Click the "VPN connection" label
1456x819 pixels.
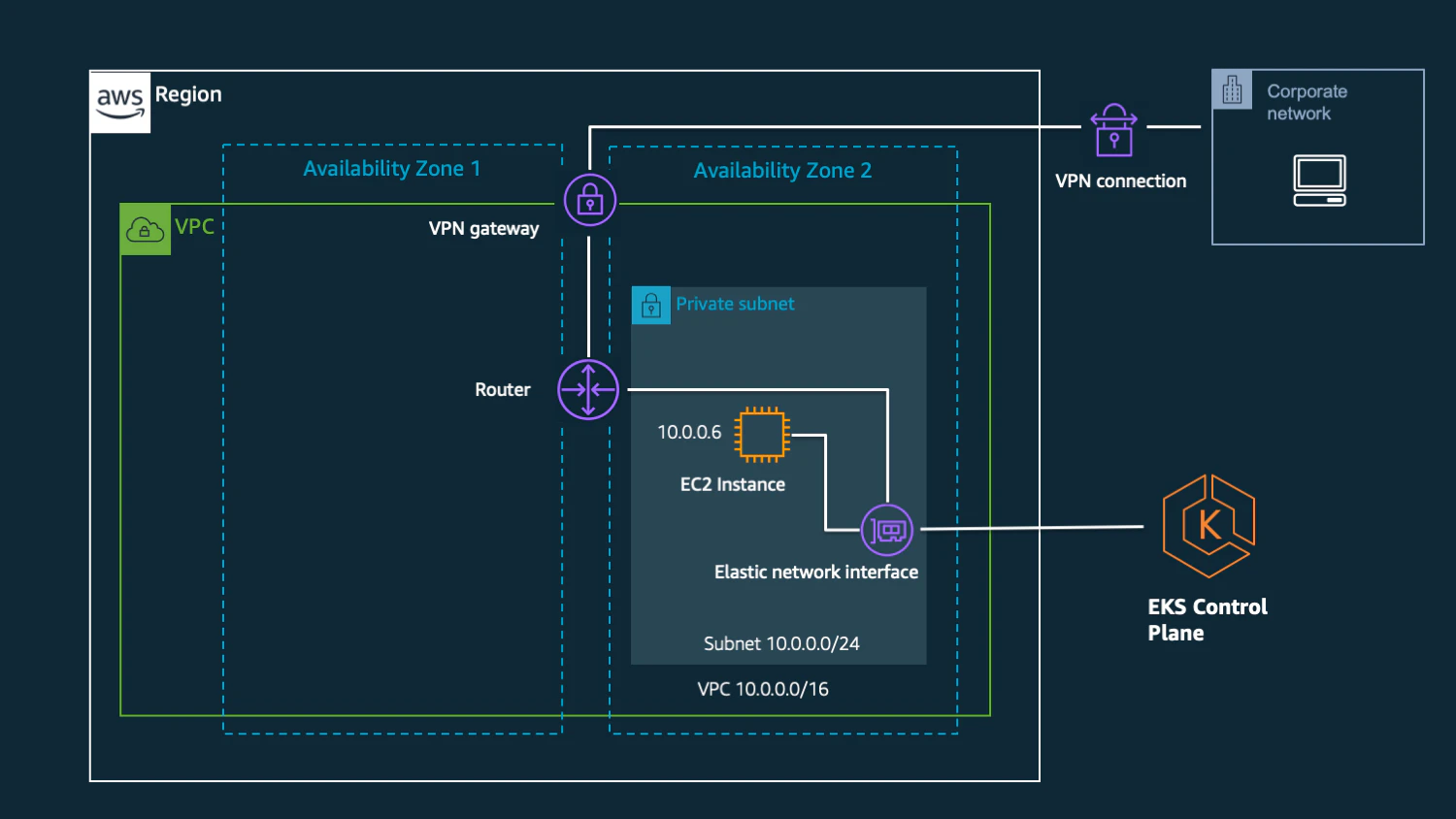tap(1121, 181)
